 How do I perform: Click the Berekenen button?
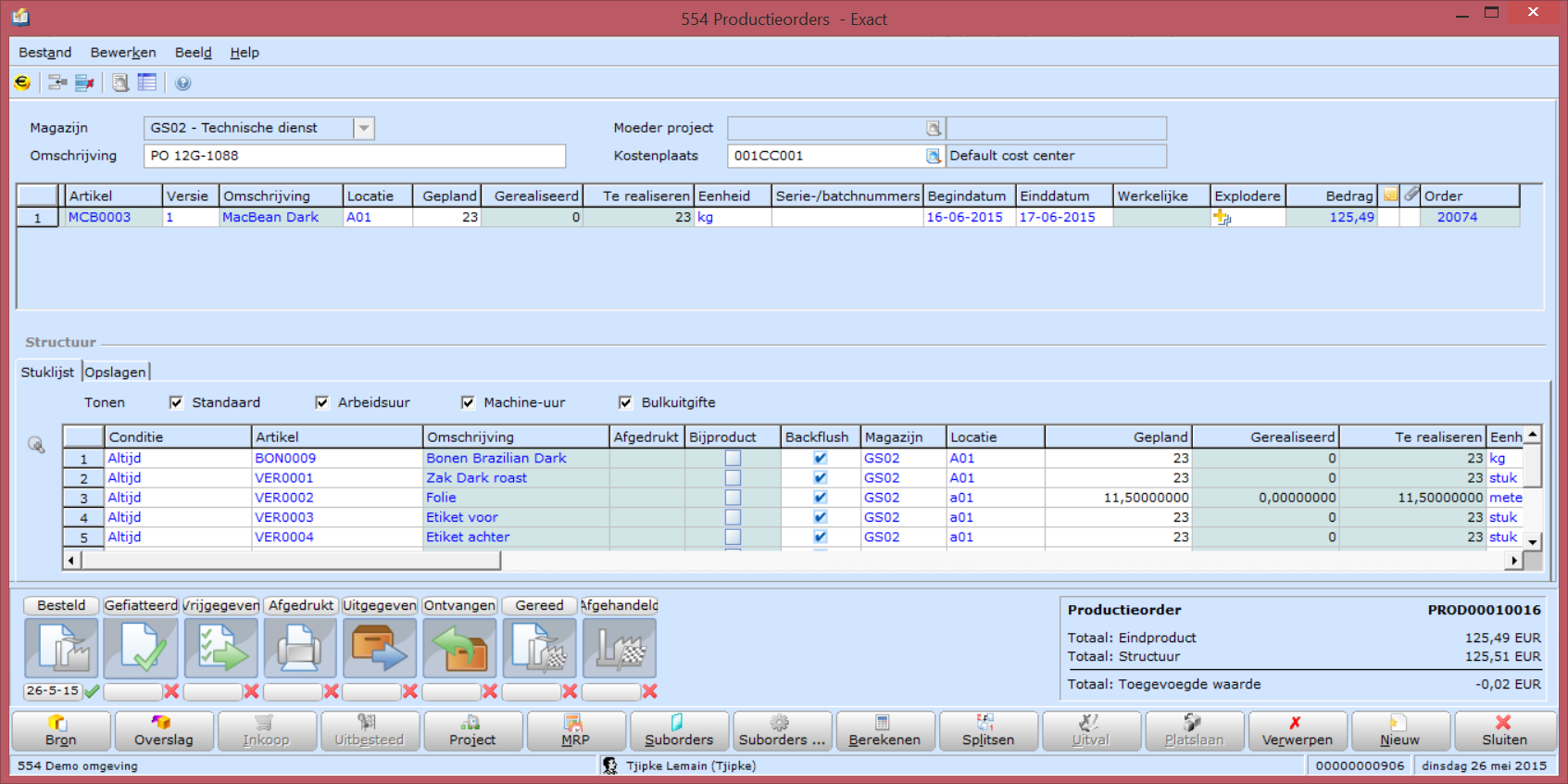pos(884,730)
